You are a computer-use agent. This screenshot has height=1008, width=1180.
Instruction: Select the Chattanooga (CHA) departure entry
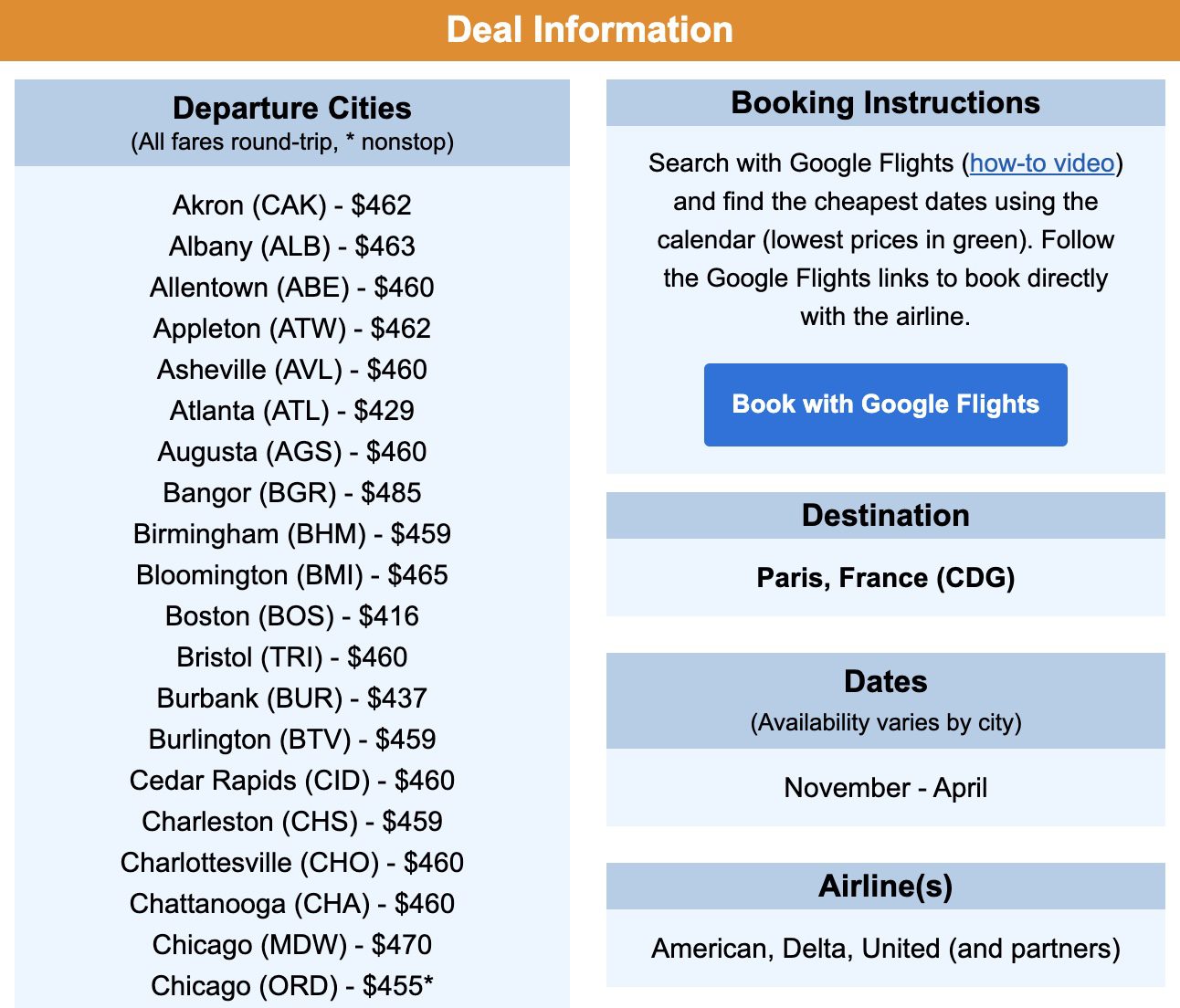click(x=292, y=904)
